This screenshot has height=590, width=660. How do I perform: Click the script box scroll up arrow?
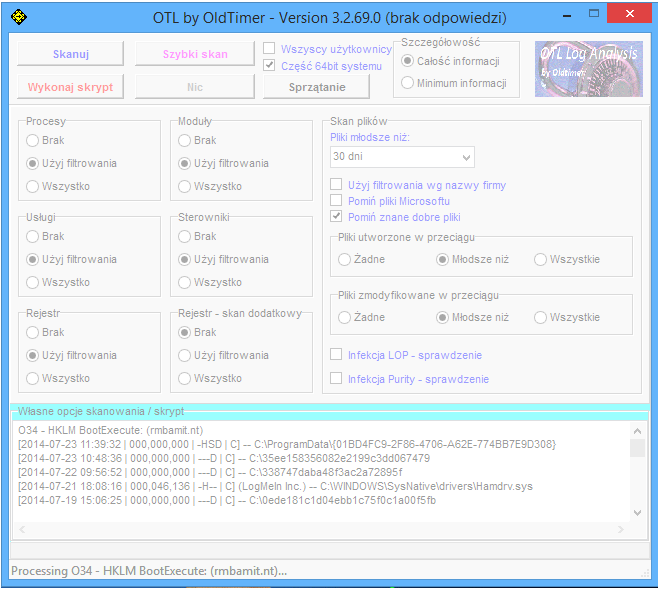(x=637, y=431)
